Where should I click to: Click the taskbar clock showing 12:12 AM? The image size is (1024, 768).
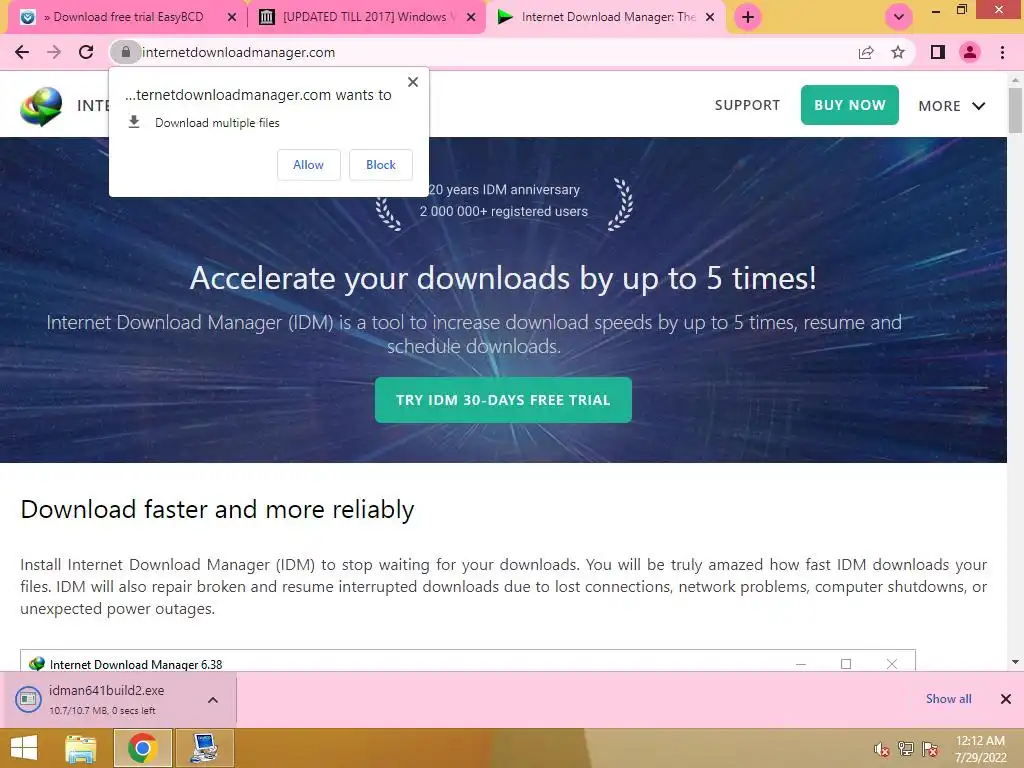pyautogui.click(x=980, y=749)
